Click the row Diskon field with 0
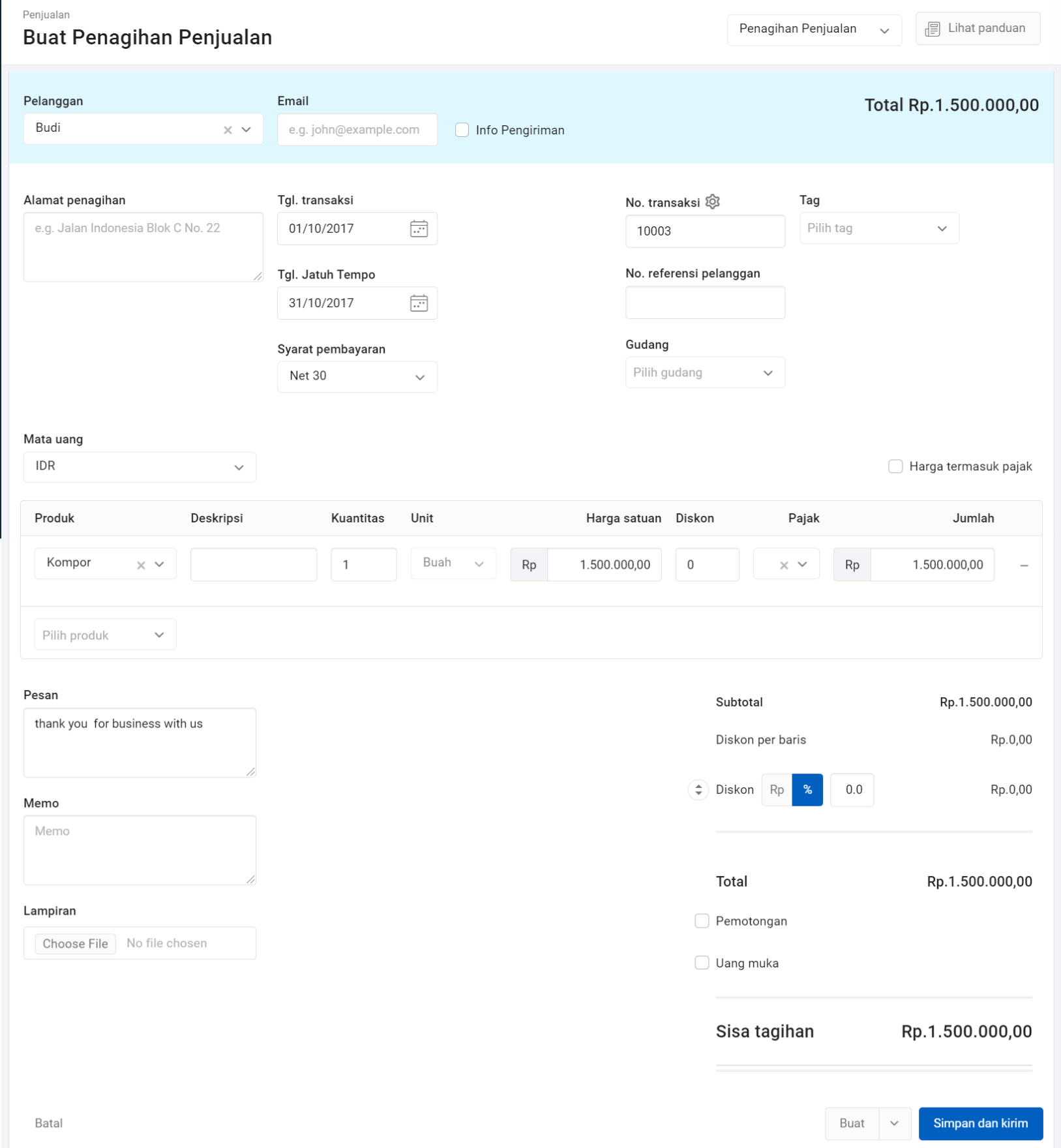Screen dimensions: 1061x1148 pyautogui.click(x=707, y=564)
